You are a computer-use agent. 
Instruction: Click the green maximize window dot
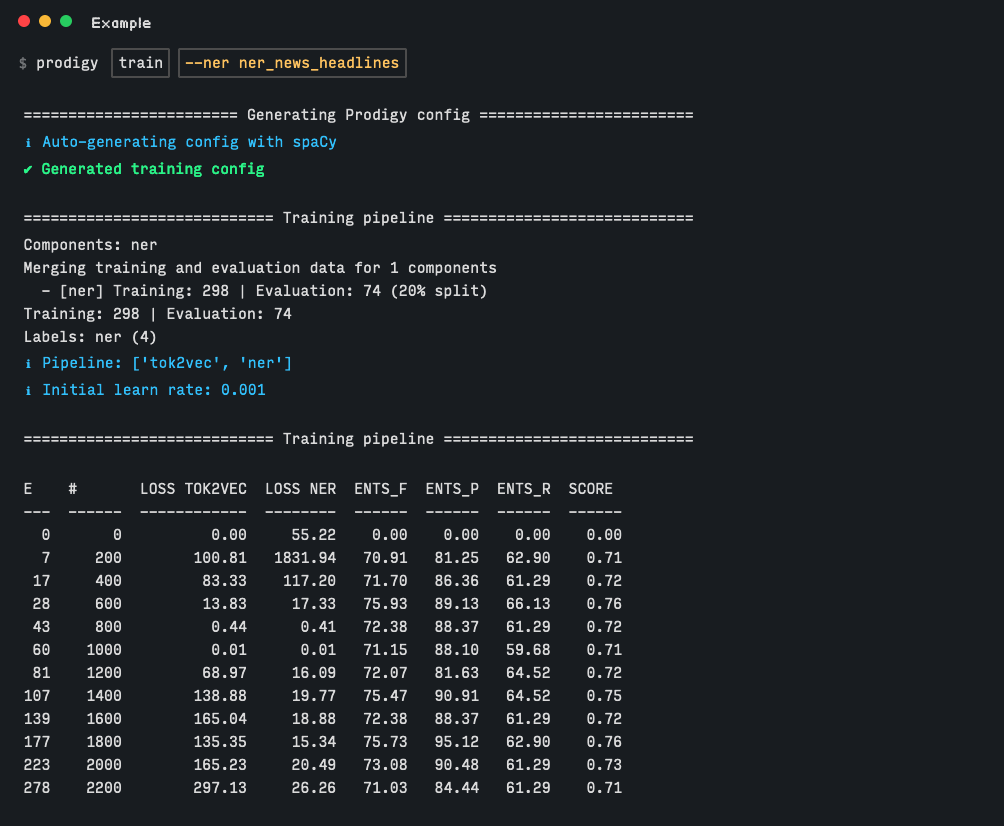tap(66, 21)
